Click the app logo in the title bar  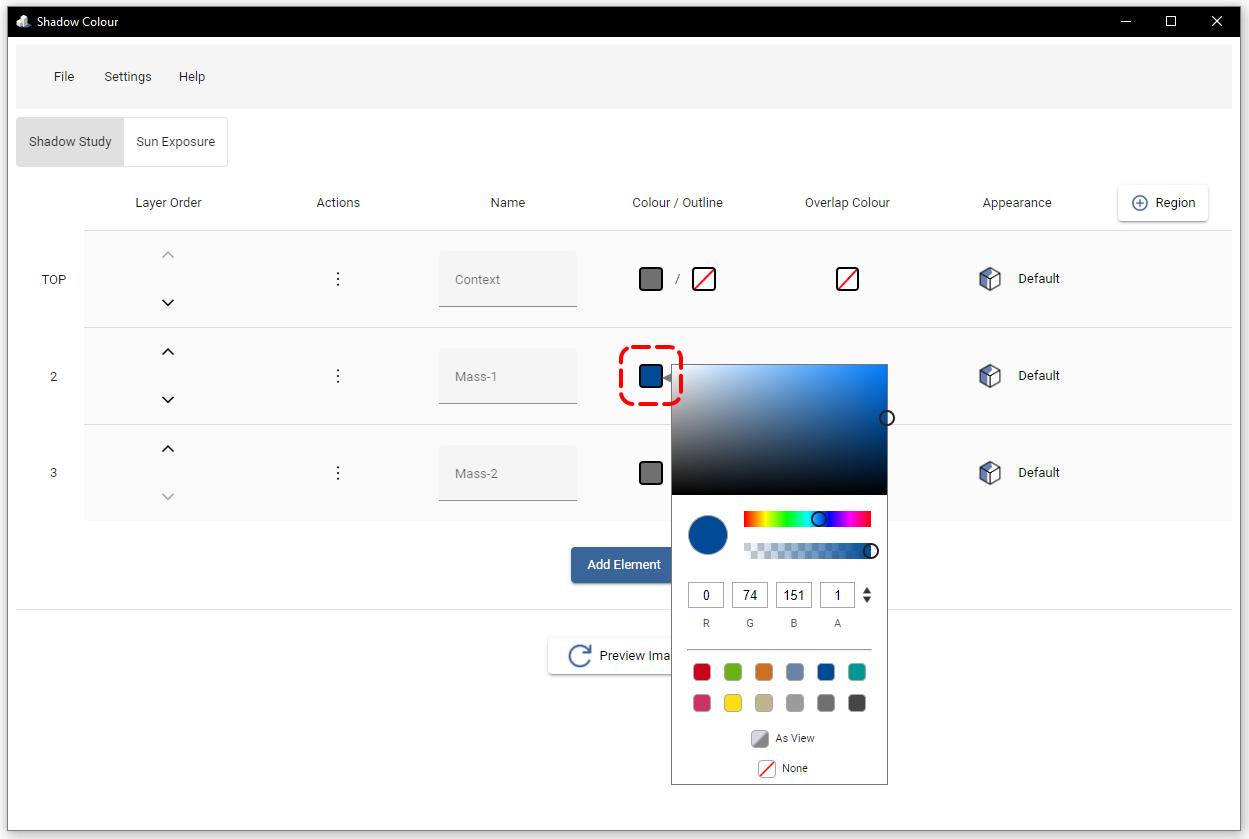pyautogui.click(x=22, y=20)
